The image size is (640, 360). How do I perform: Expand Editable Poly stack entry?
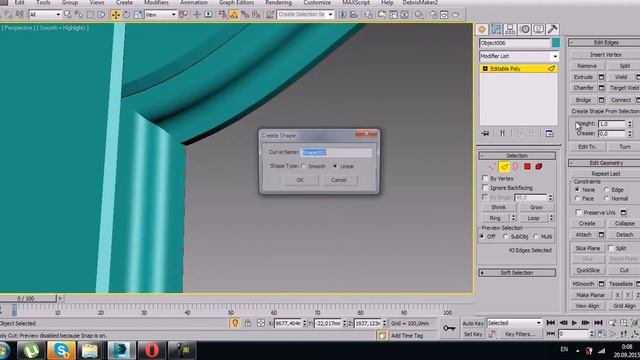pos(485,69)
